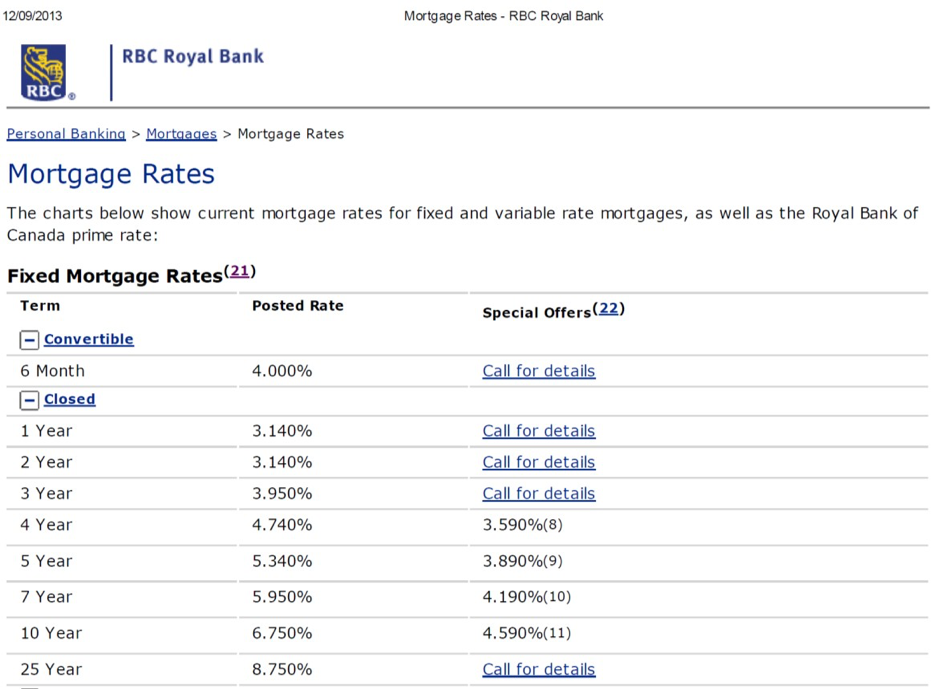
Task: Open Call for details for 2 Year
Action: [x=539, y=462]
